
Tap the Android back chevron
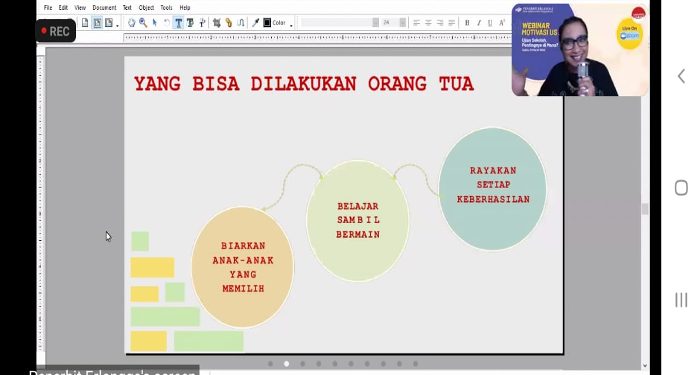coord(681,76)
